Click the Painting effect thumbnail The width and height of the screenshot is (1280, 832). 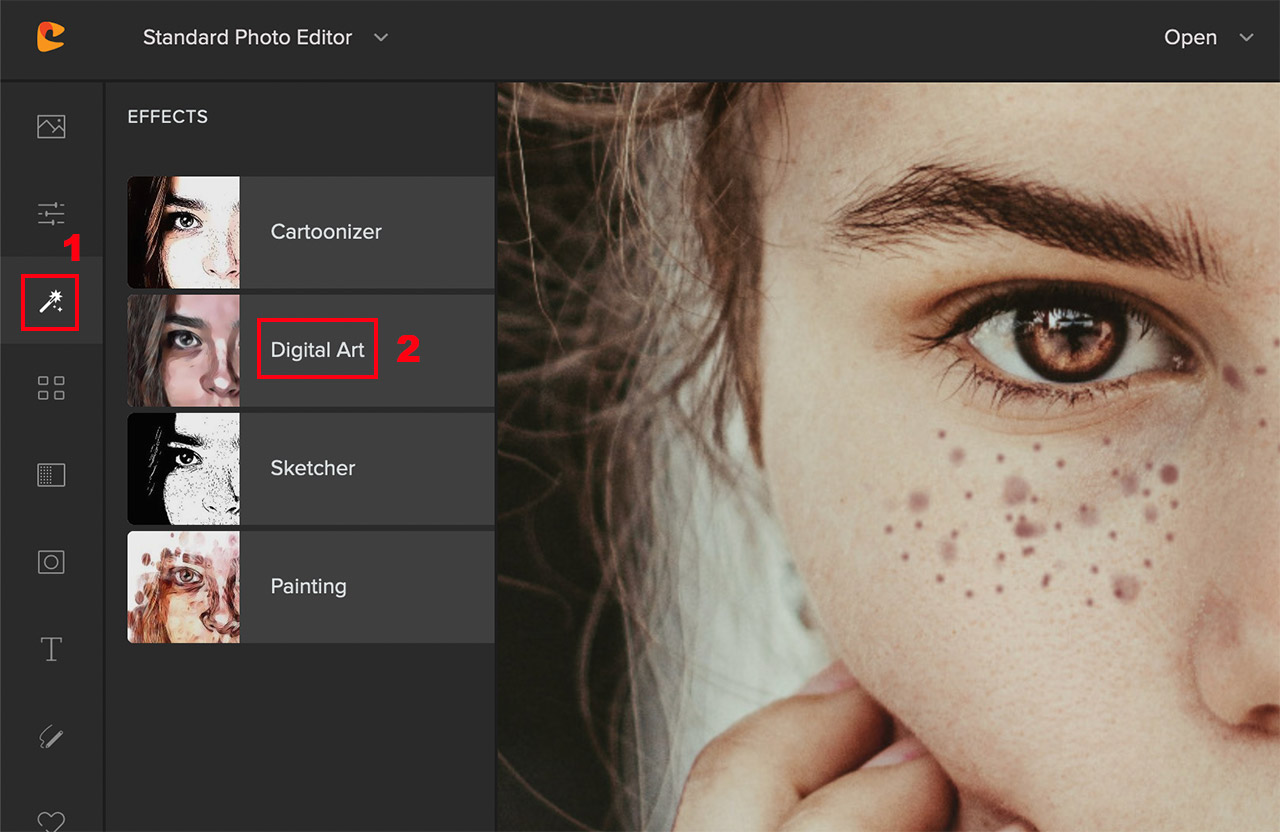[x=184, y=587]
